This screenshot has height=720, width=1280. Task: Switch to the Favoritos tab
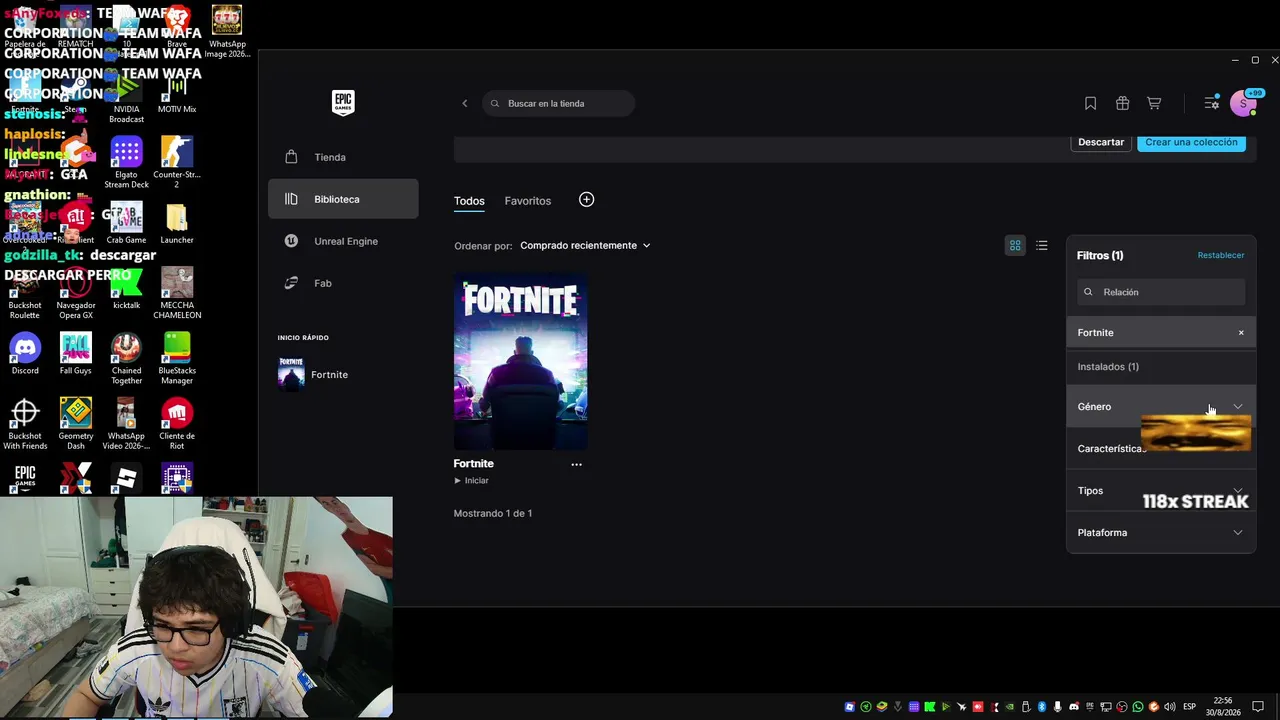tap(528, 201)
